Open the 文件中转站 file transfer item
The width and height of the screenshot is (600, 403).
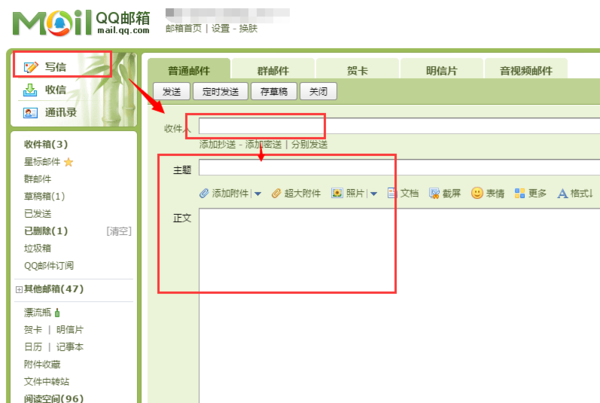point(47,382)
